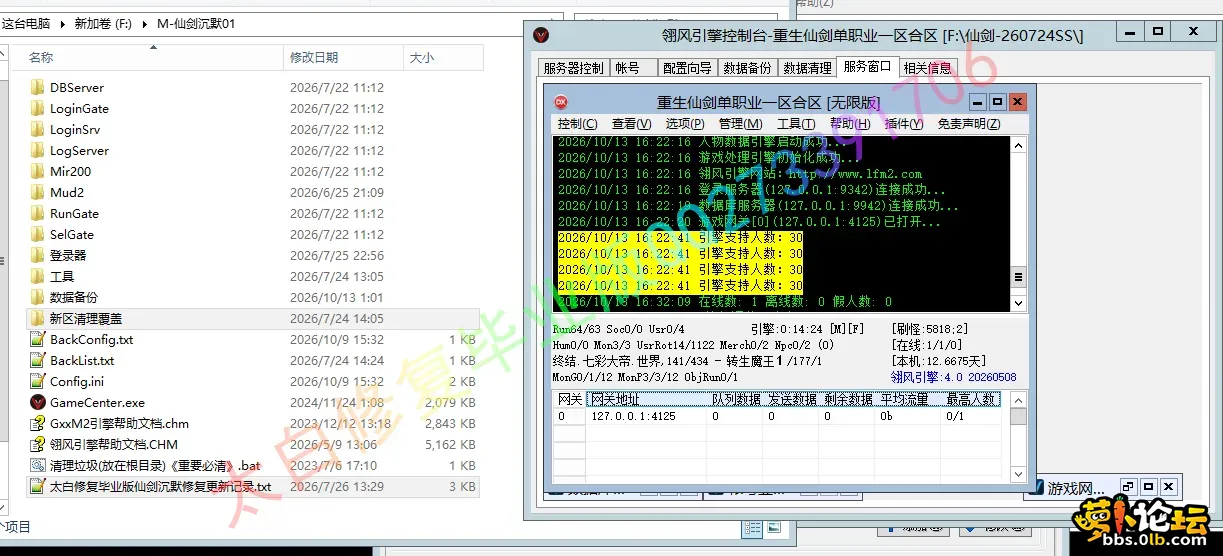Select the RunGate folder icon
Image resolution: width=1223 pixels, height=556 pixels.
pyautogui.click(x=37, y=214)
